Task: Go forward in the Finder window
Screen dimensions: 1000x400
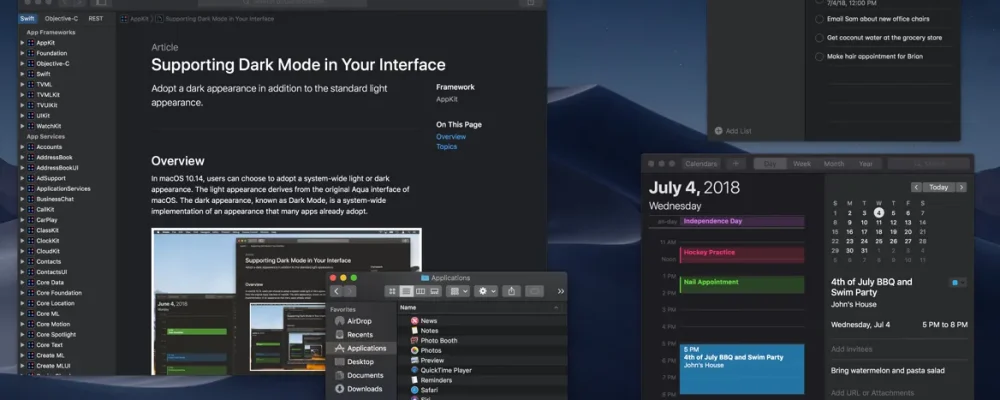Action: 351,291
